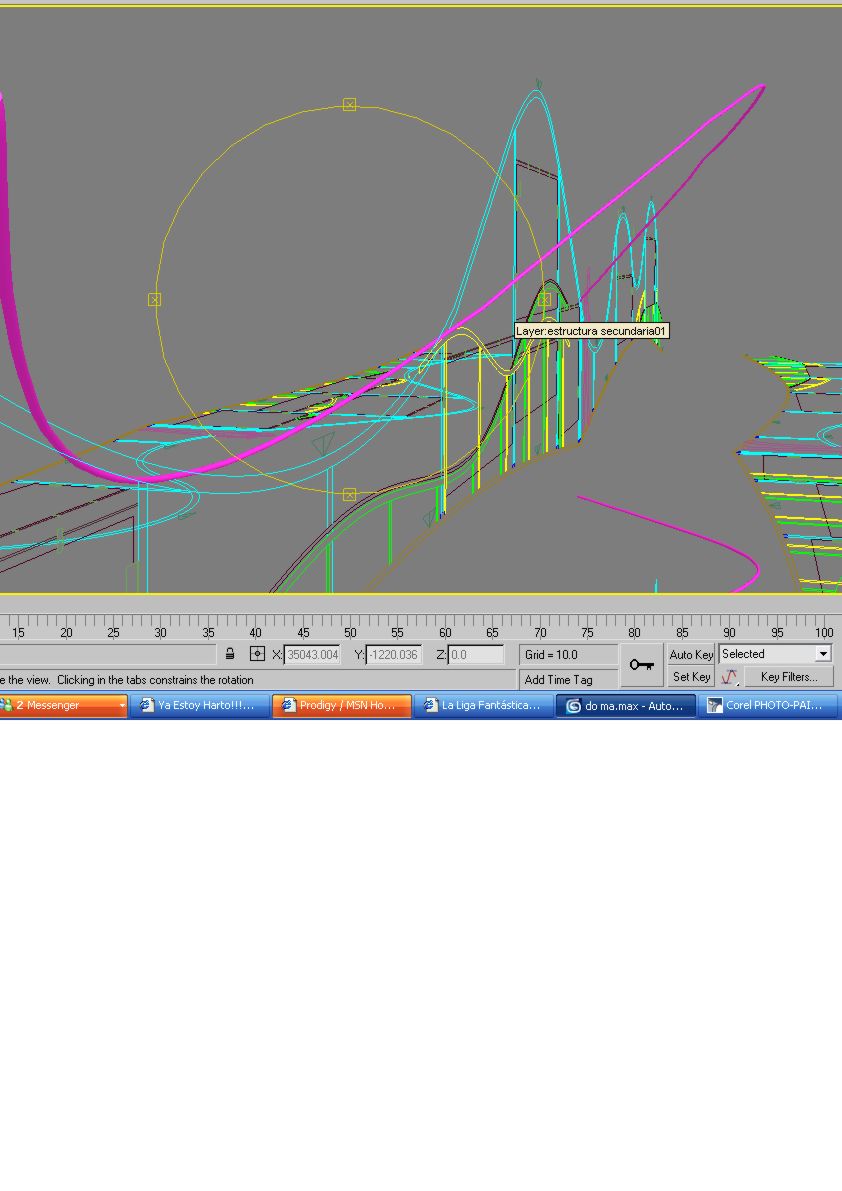The width and height of the screenshot is (842, 1191).
Task: Click frame 100 on the time ruler
Action: click(824, 633)
